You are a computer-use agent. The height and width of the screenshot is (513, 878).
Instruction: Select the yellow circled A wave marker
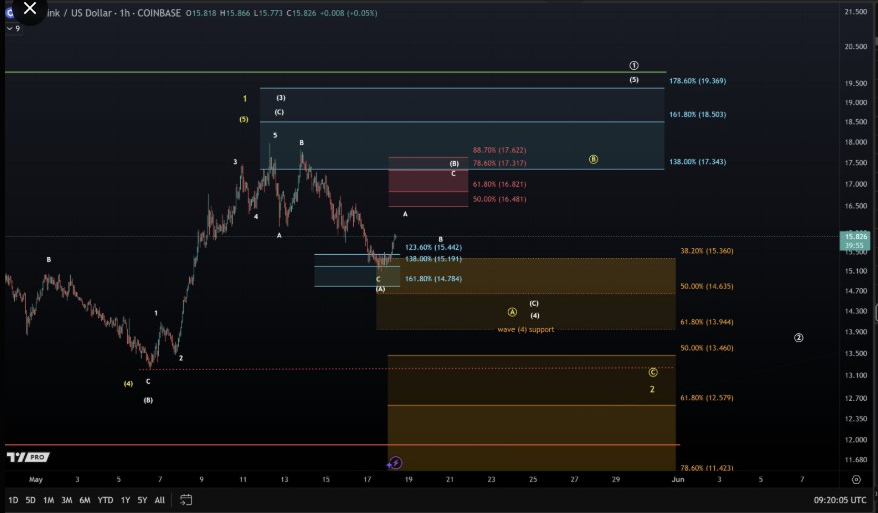point(512,312)
